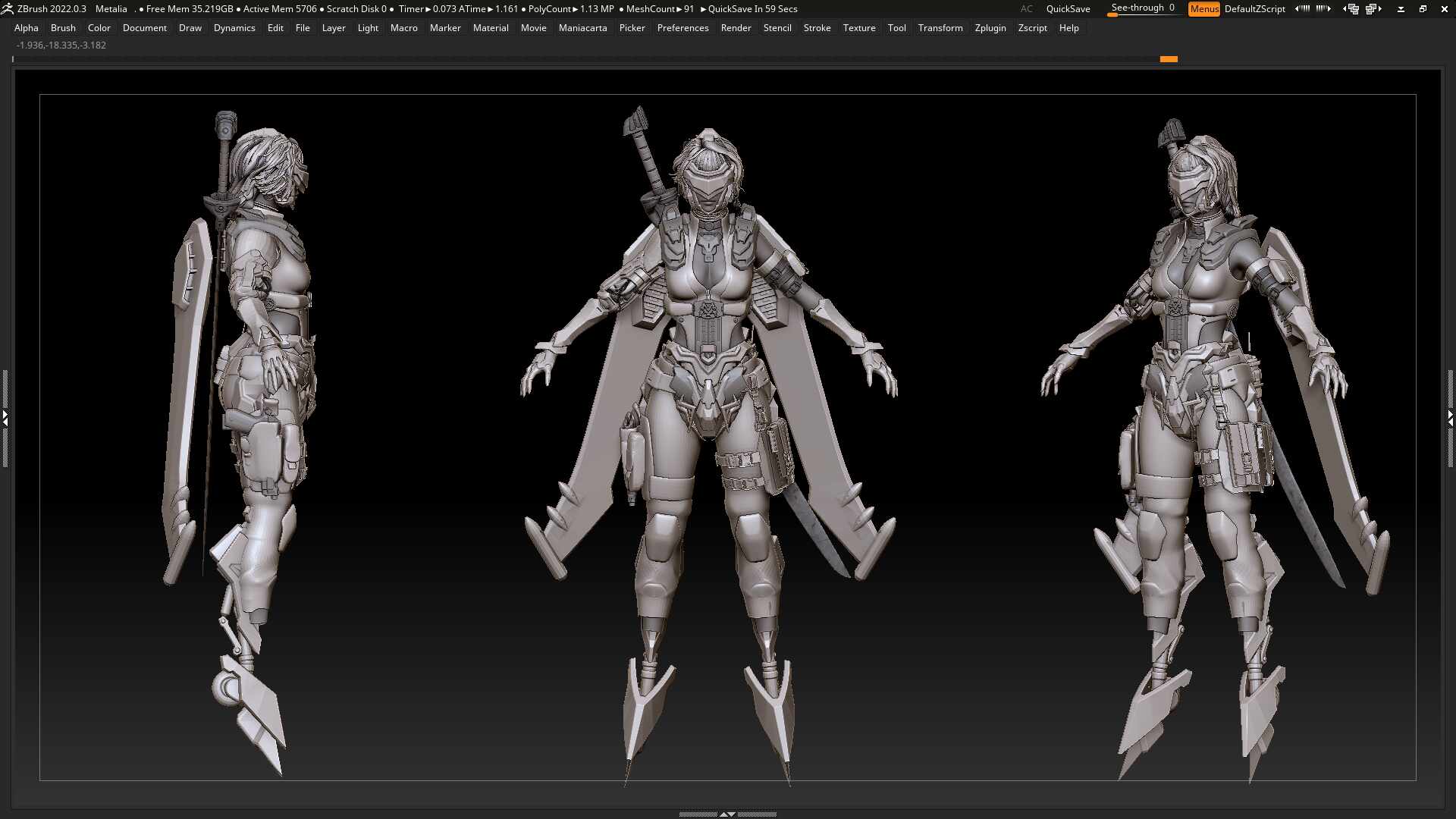Open the Zscript menu
This screenshot has width=1456, height=819.
coord(1032,28)
